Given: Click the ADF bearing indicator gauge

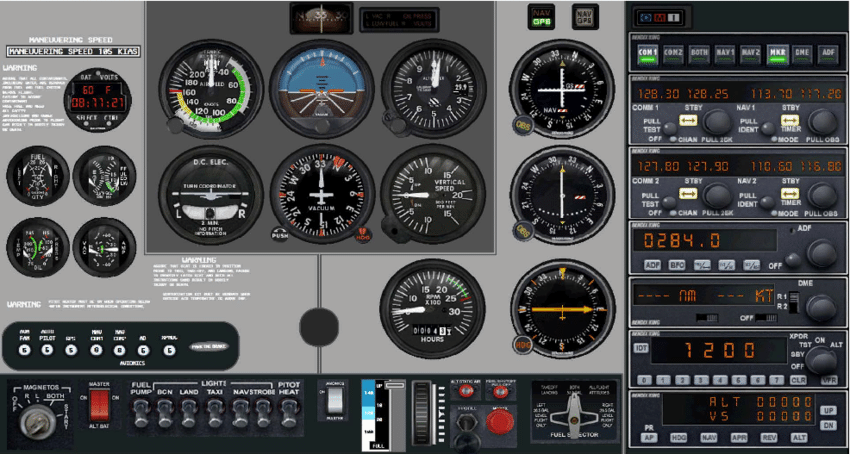Looking at the screenshot, I should pyautogui.click(x=563, y=309).
